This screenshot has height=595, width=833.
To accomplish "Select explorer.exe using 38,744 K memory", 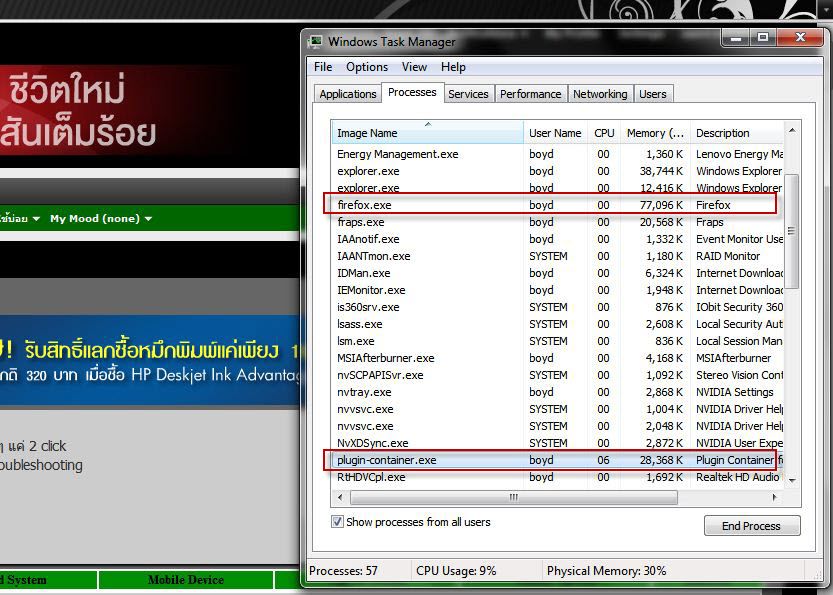I will pos(557,171).
